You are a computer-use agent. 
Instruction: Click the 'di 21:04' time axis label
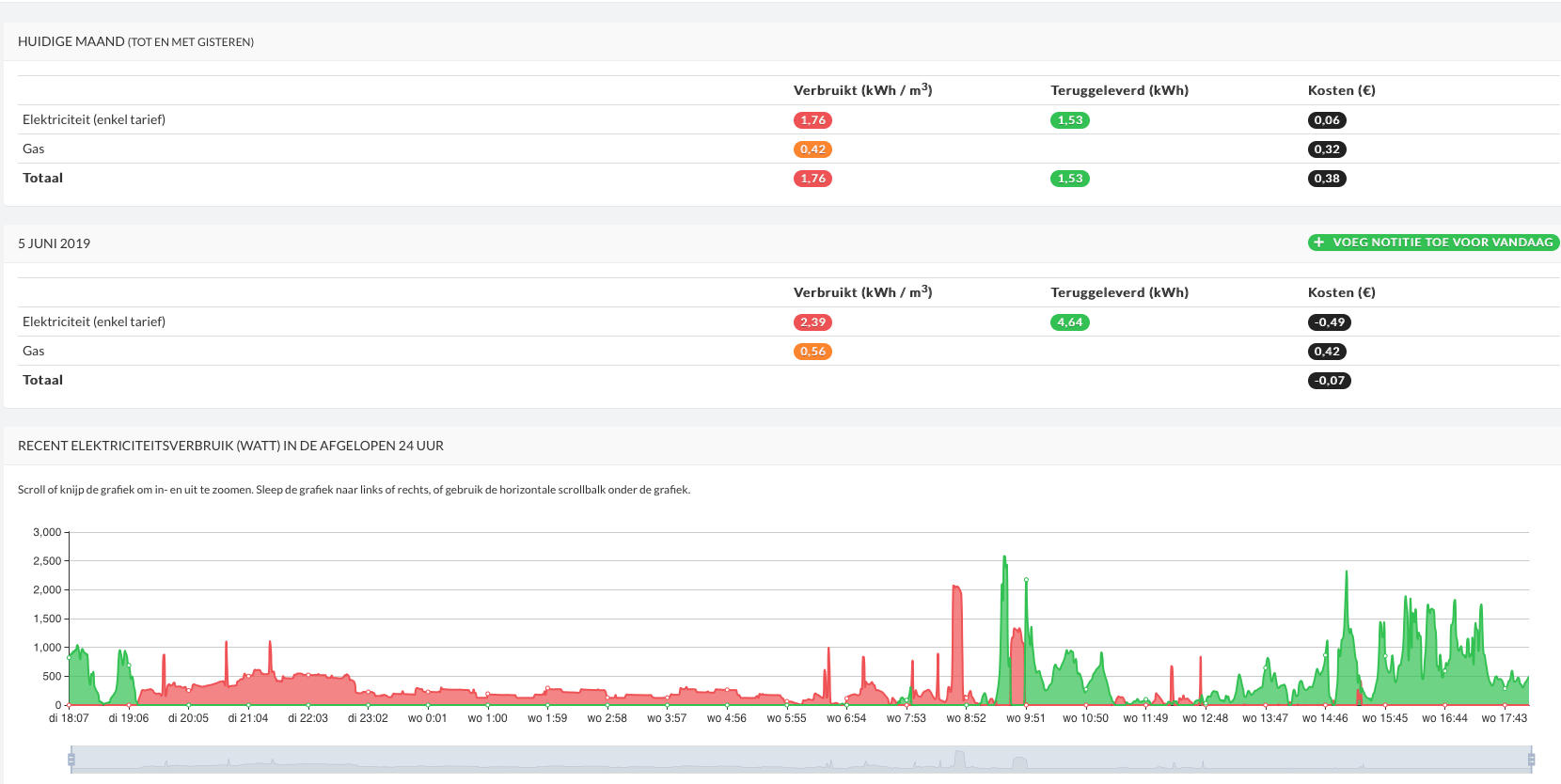tap(248, 718)
